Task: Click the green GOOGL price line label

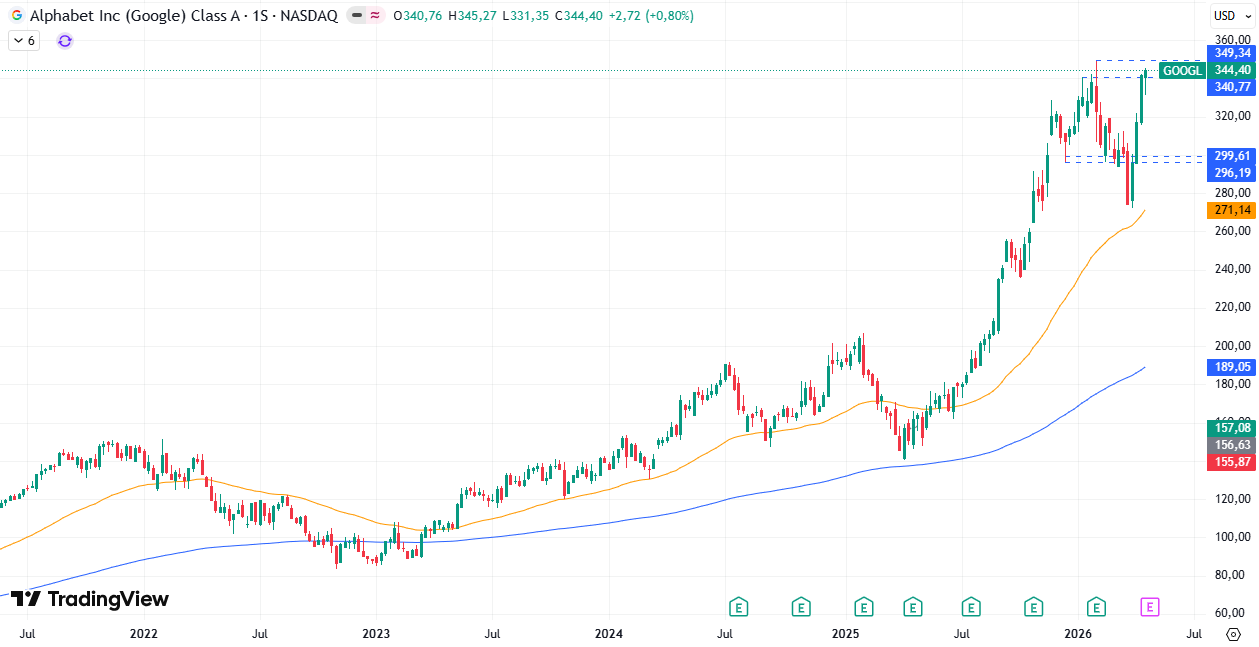Action: click(x=1182, y=70)
